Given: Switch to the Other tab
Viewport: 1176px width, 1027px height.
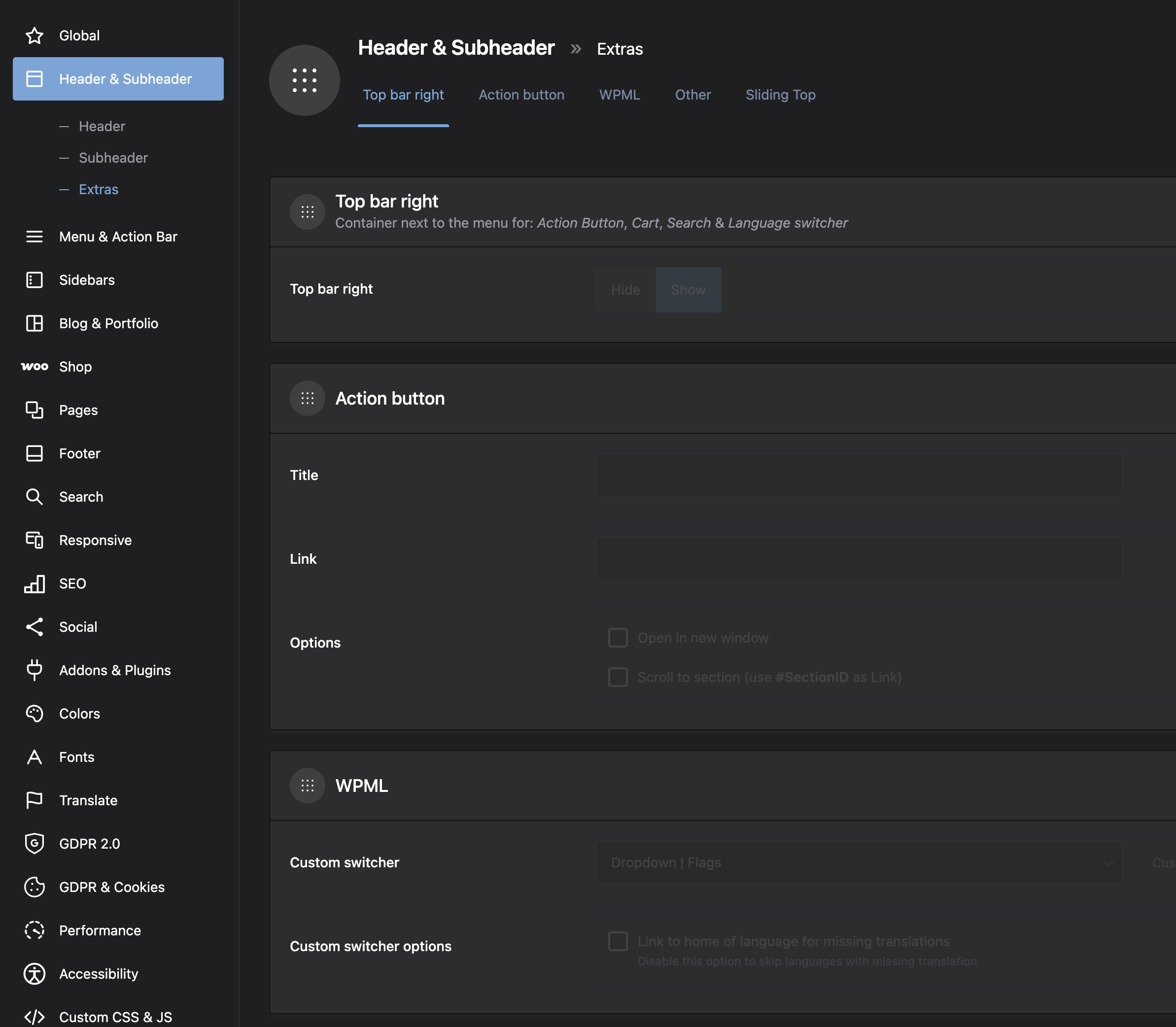Looking at the screenshot, I should 692,95.
